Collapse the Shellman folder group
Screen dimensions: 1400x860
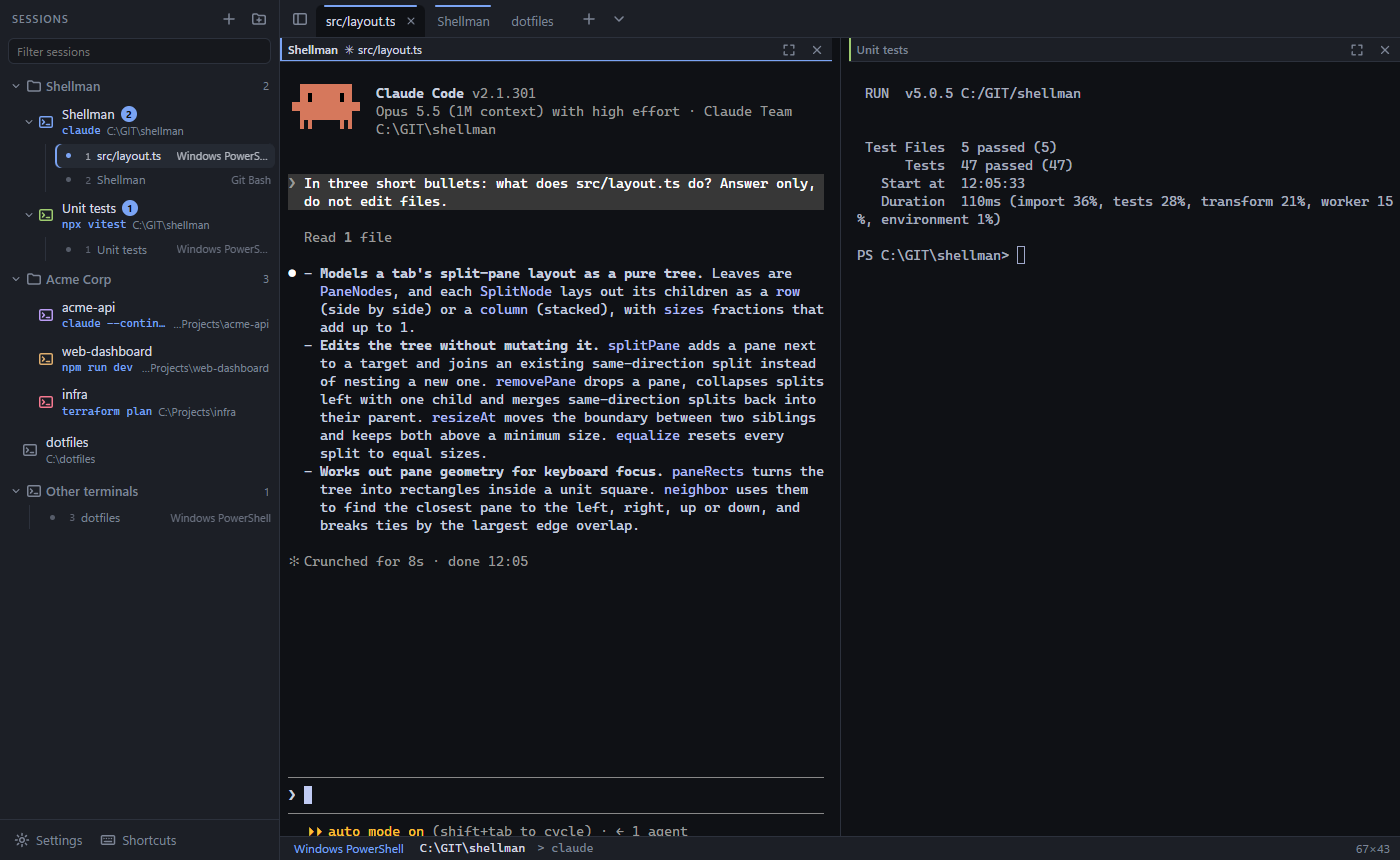16,86
